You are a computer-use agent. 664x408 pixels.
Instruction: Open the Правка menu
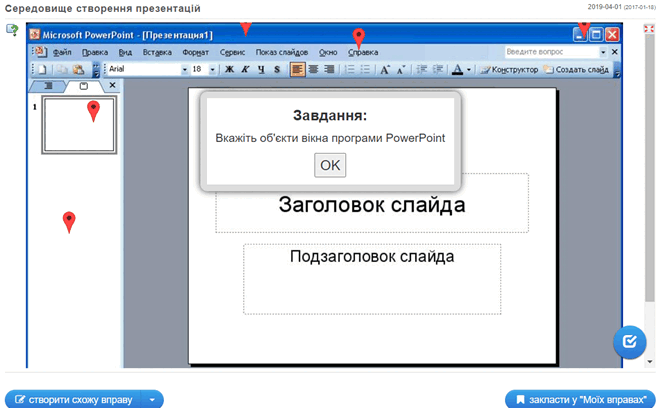(95, 52)
